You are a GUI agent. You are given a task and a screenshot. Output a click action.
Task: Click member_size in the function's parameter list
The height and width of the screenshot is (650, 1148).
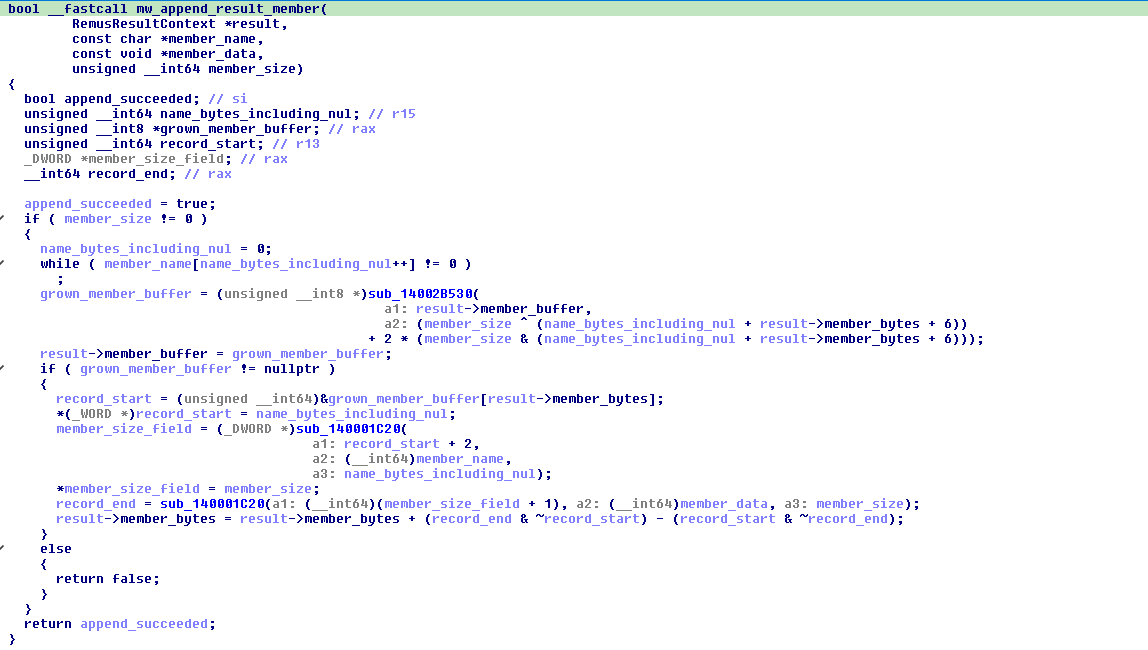(x=252, y=69)
